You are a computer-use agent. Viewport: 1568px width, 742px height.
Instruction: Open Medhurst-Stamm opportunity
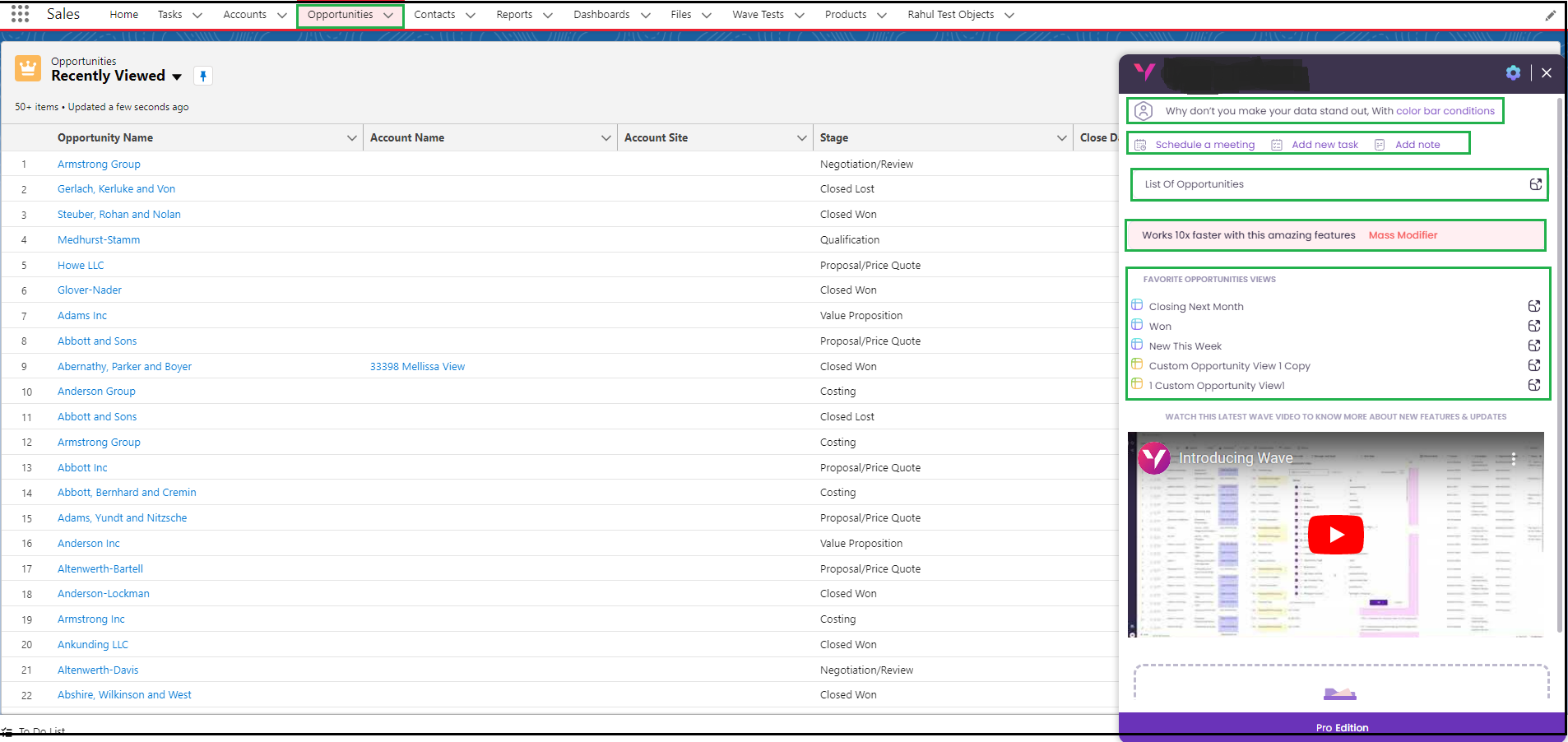tap(99, 240)
